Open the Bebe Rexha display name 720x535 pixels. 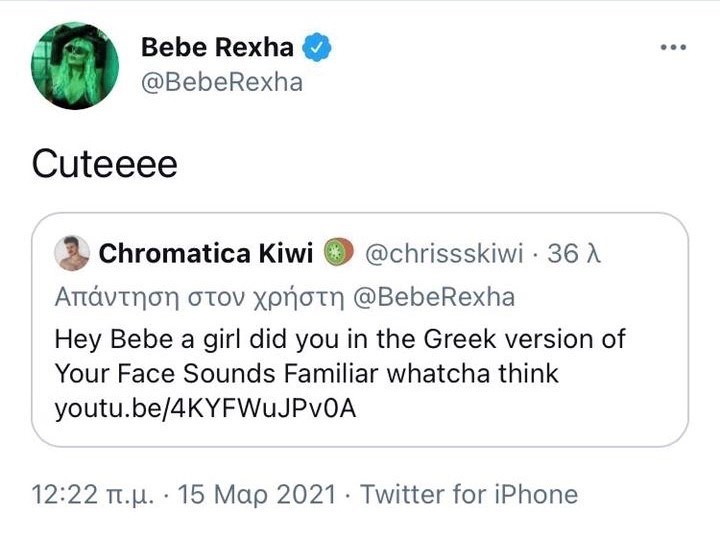pos(217,47)
